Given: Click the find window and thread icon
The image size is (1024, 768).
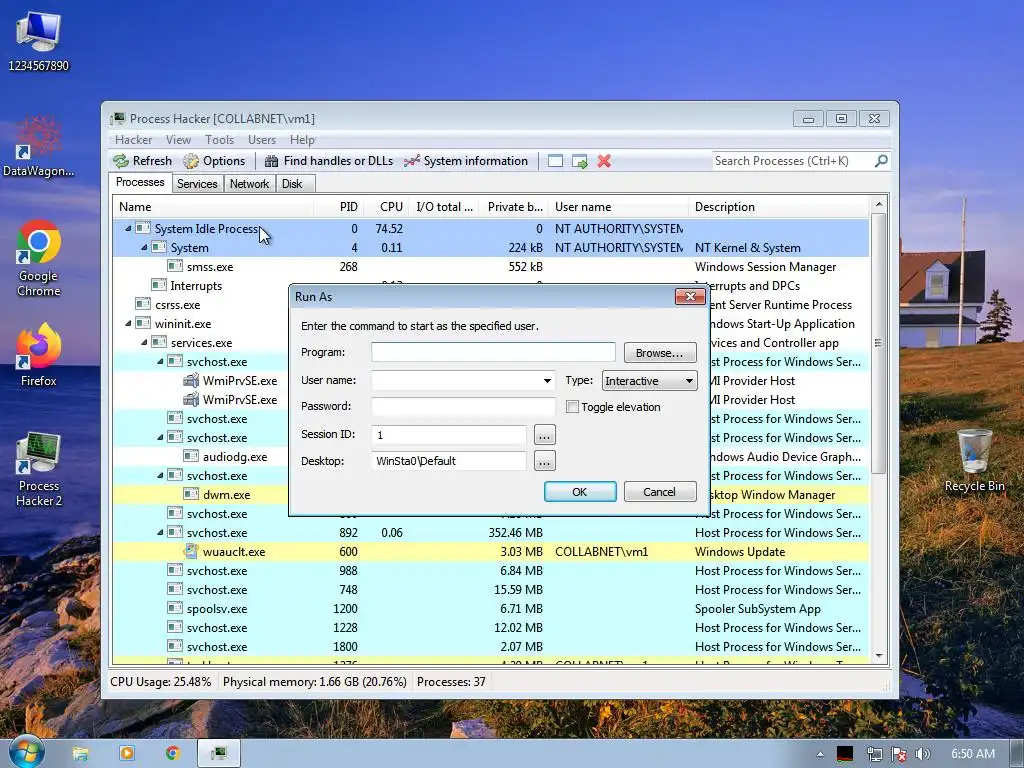Looking at the screenshot, I should (579, 161).
